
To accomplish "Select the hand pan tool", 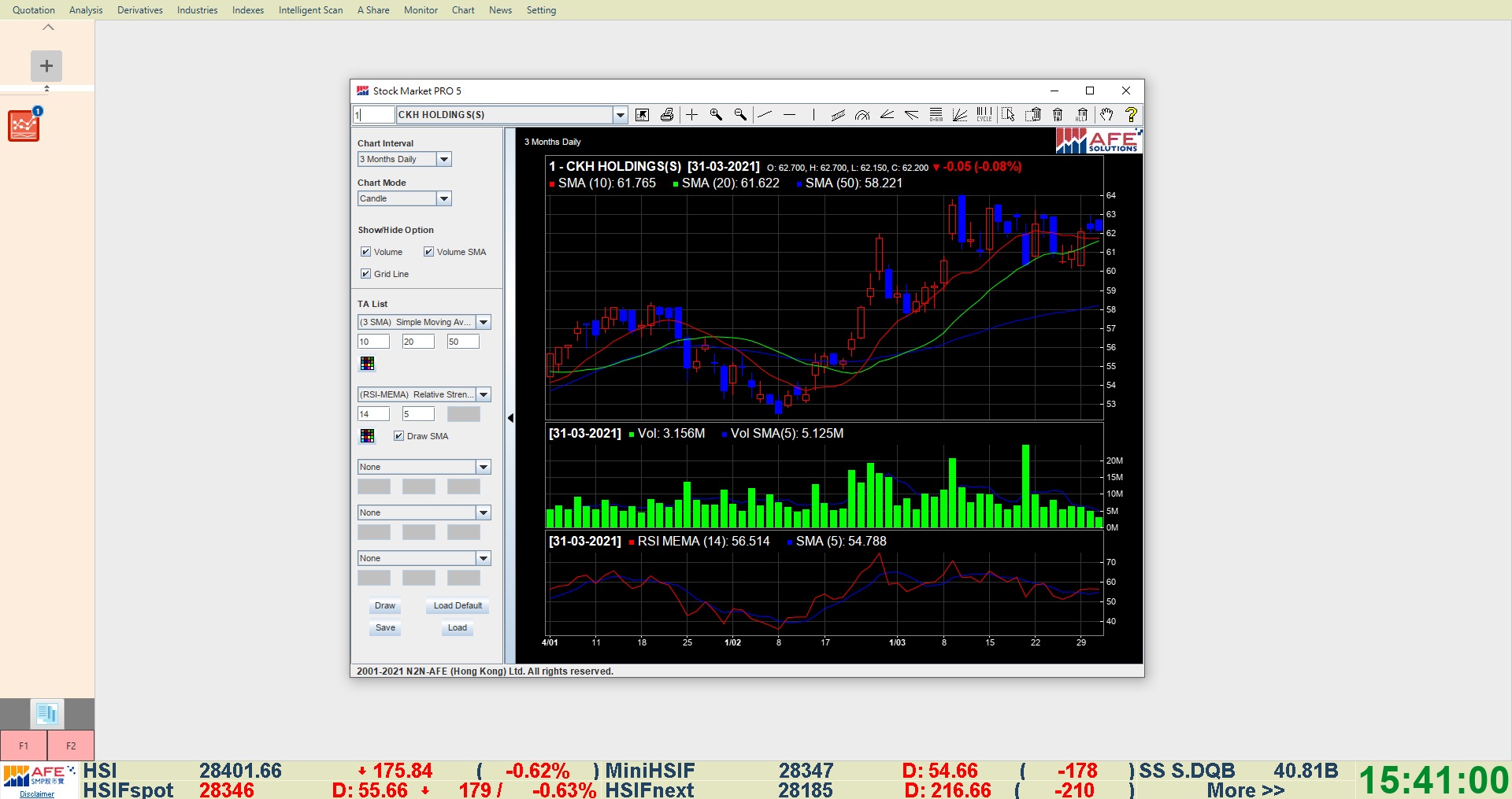I will click(1106, 115).
